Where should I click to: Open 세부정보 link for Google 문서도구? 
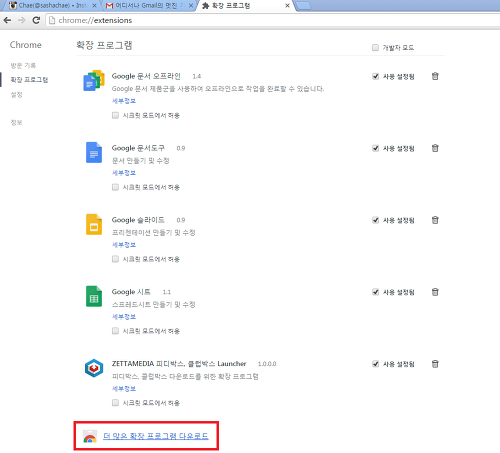tap(124, 173)
